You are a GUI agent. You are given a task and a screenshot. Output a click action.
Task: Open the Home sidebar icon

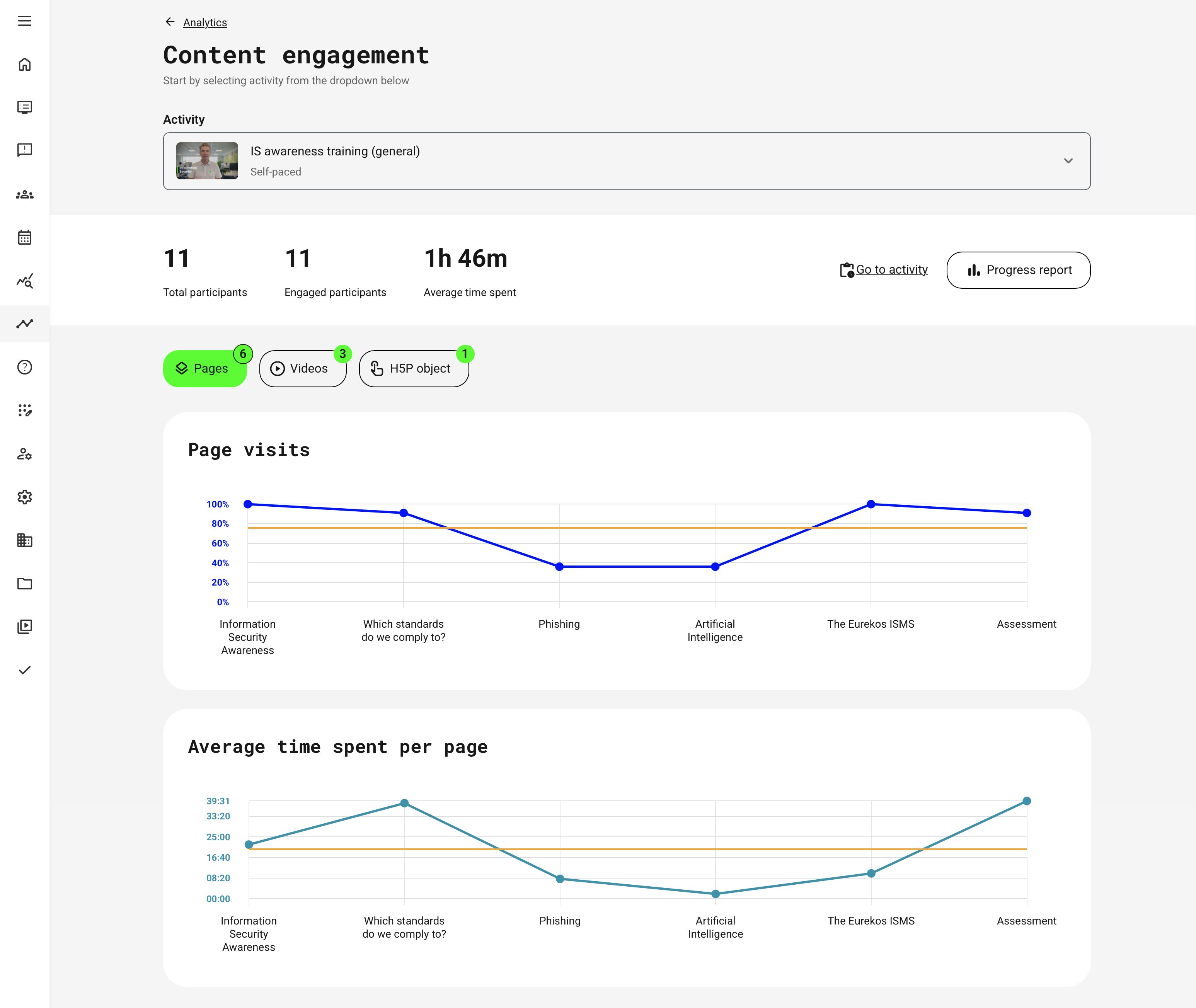click(25, 65)
